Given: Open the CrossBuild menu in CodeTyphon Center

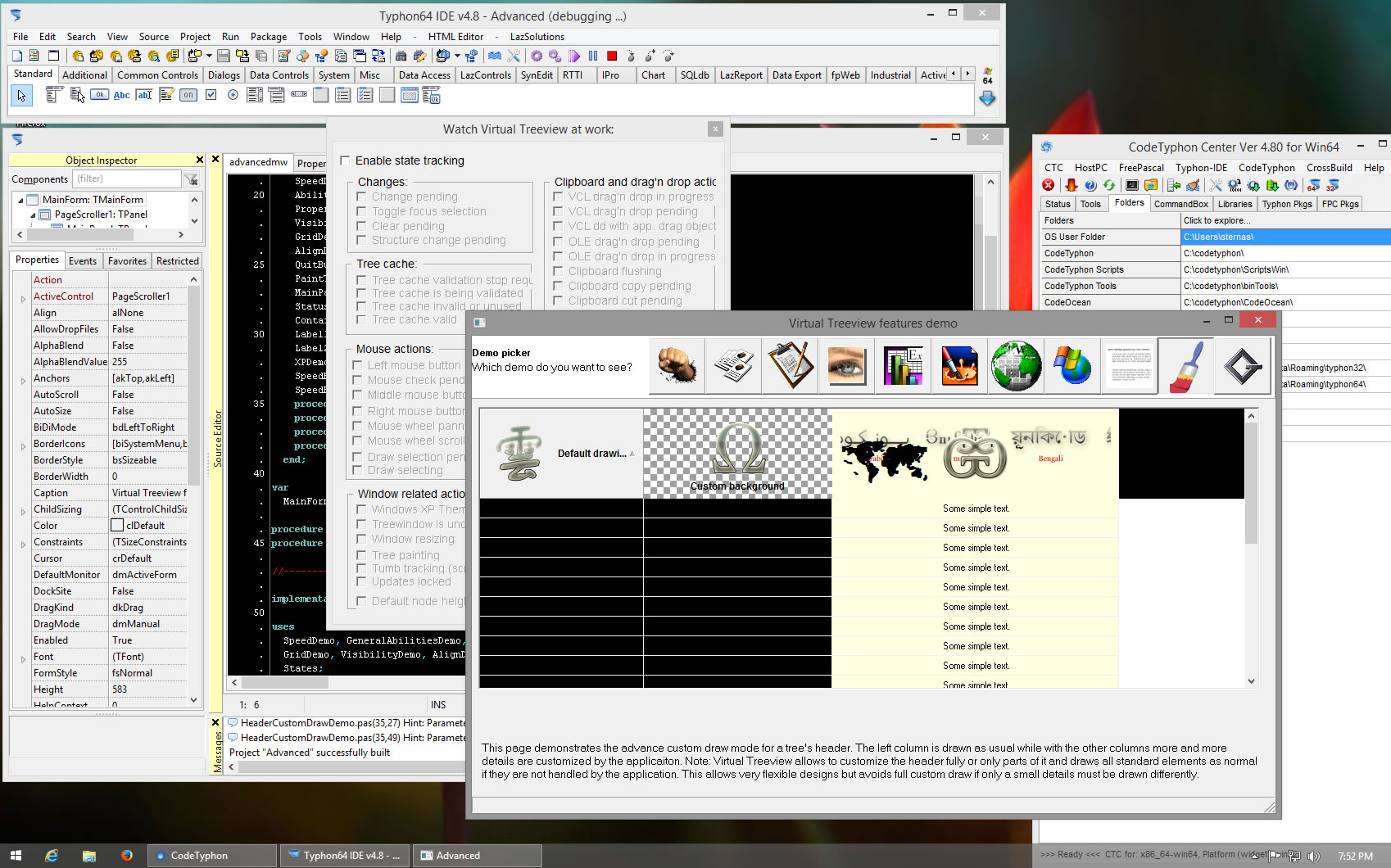Looking at the screenshot, I should tap(1330, 168).
